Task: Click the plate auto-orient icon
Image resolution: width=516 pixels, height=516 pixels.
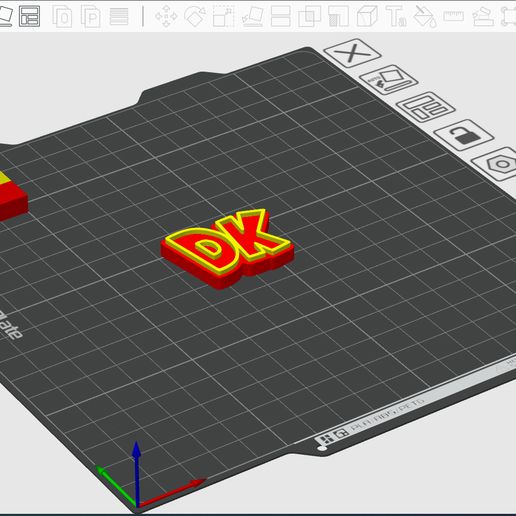Action: point(389,80)
